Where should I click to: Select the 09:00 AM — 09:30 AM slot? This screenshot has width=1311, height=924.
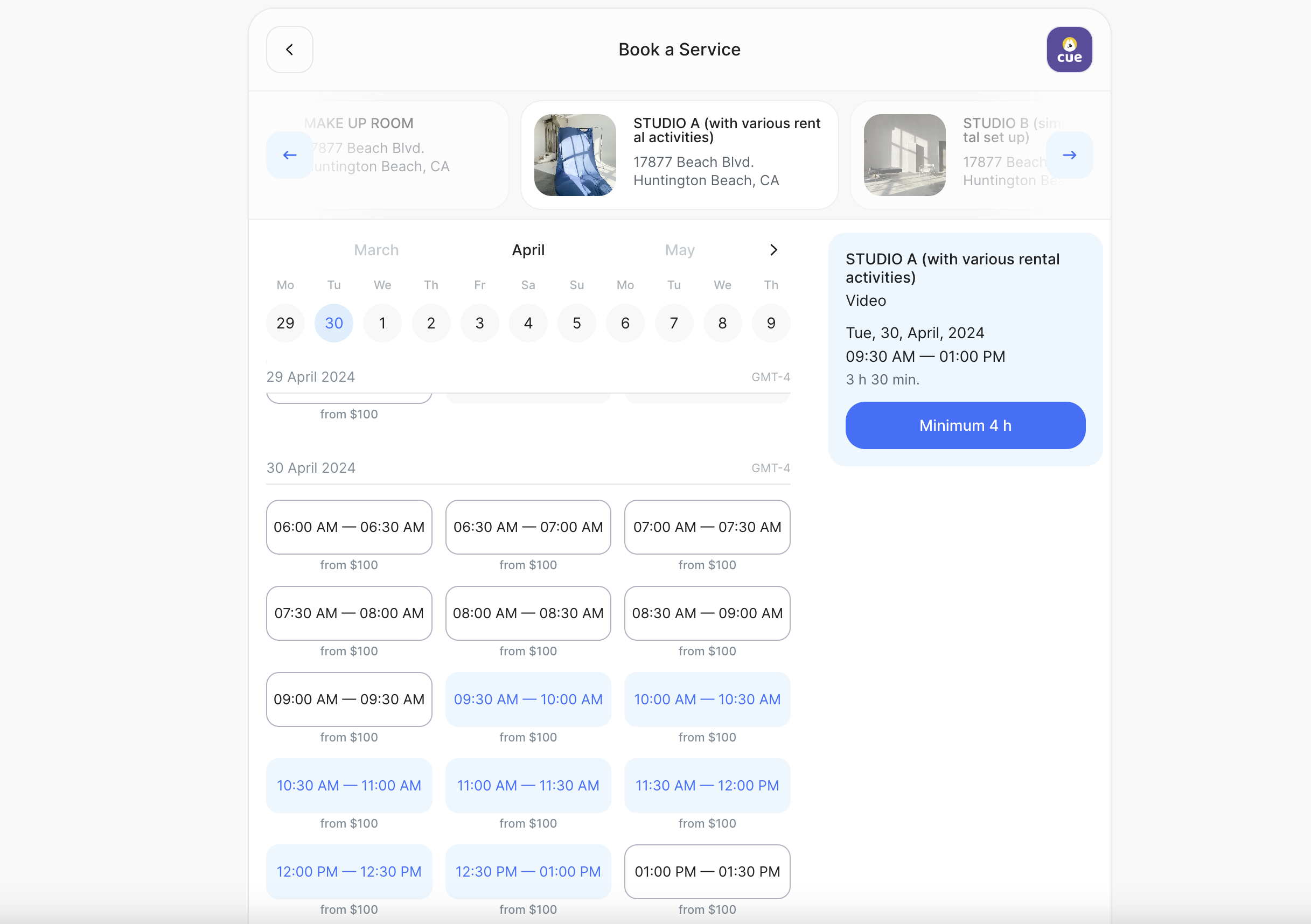(x=349, y=699)
